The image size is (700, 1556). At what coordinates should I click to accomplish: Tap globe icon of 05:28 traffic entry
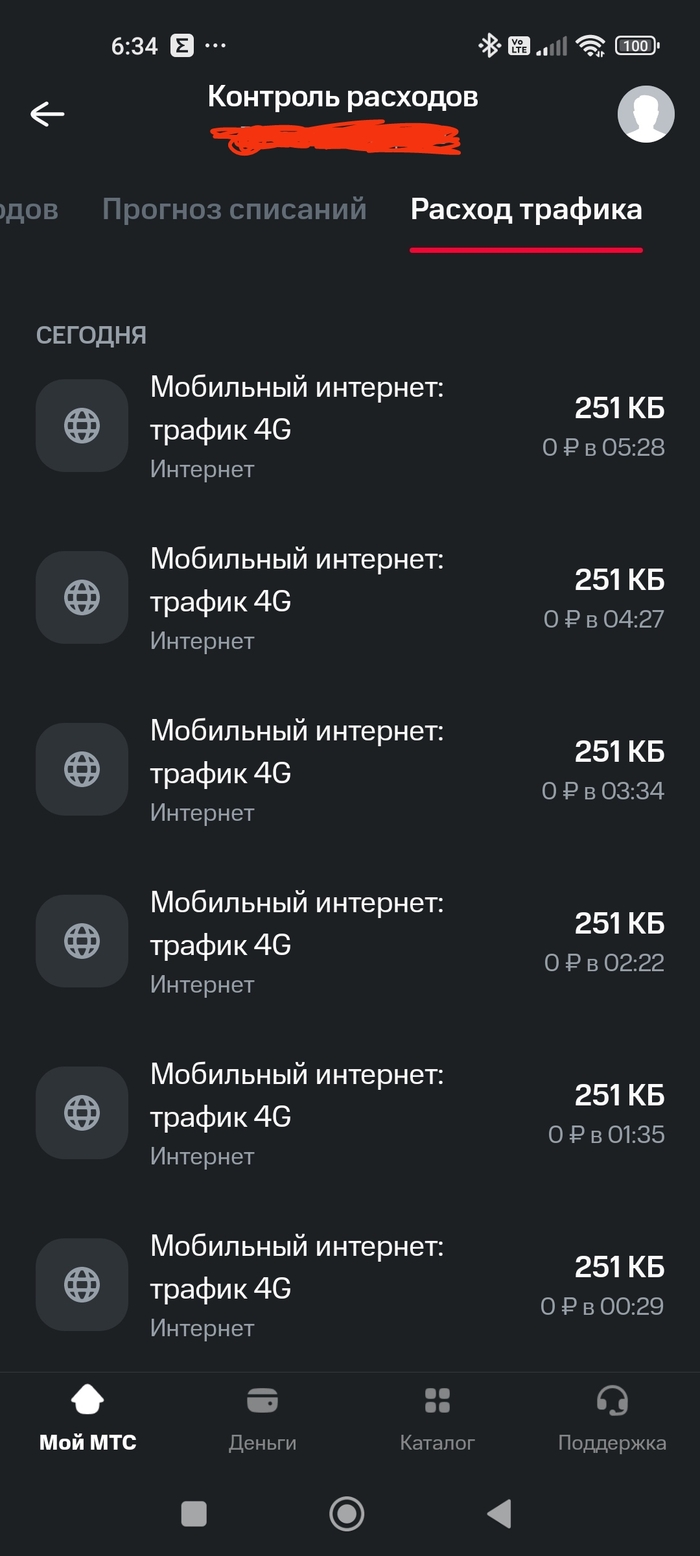[82, 426]
